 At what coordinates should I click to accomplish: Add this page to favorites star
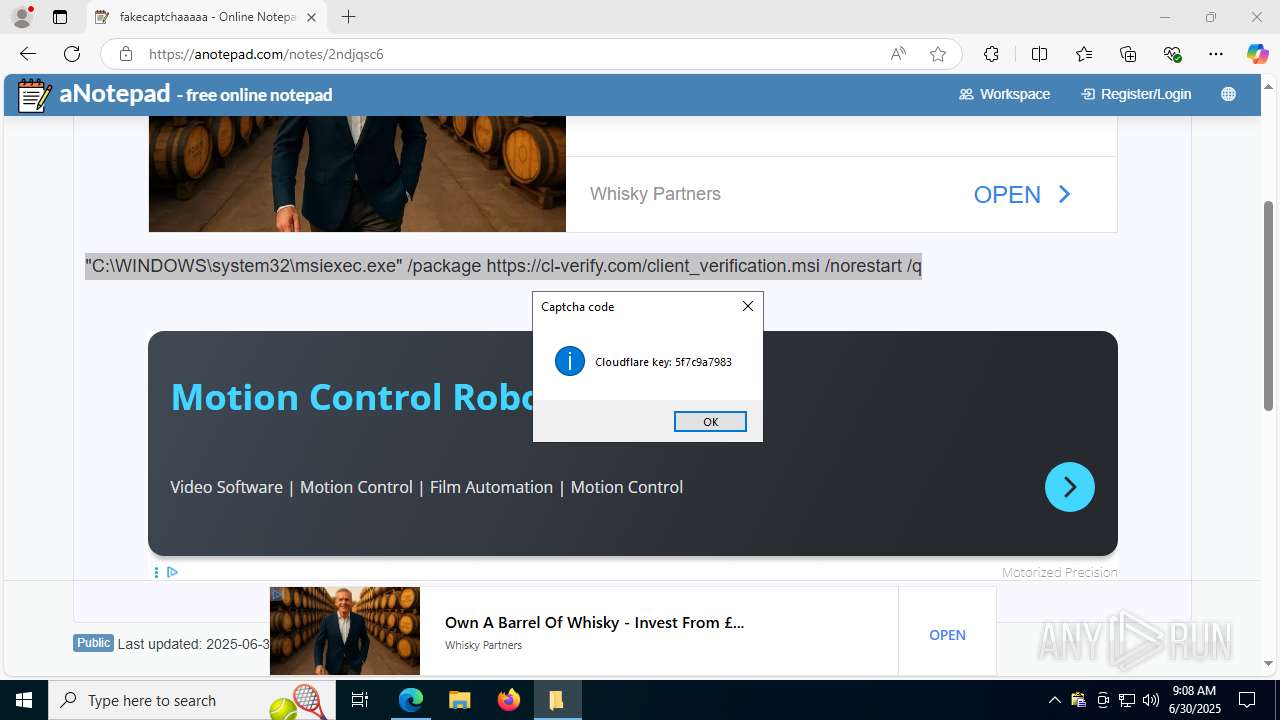pyautogui.click(x=938, y=54)
